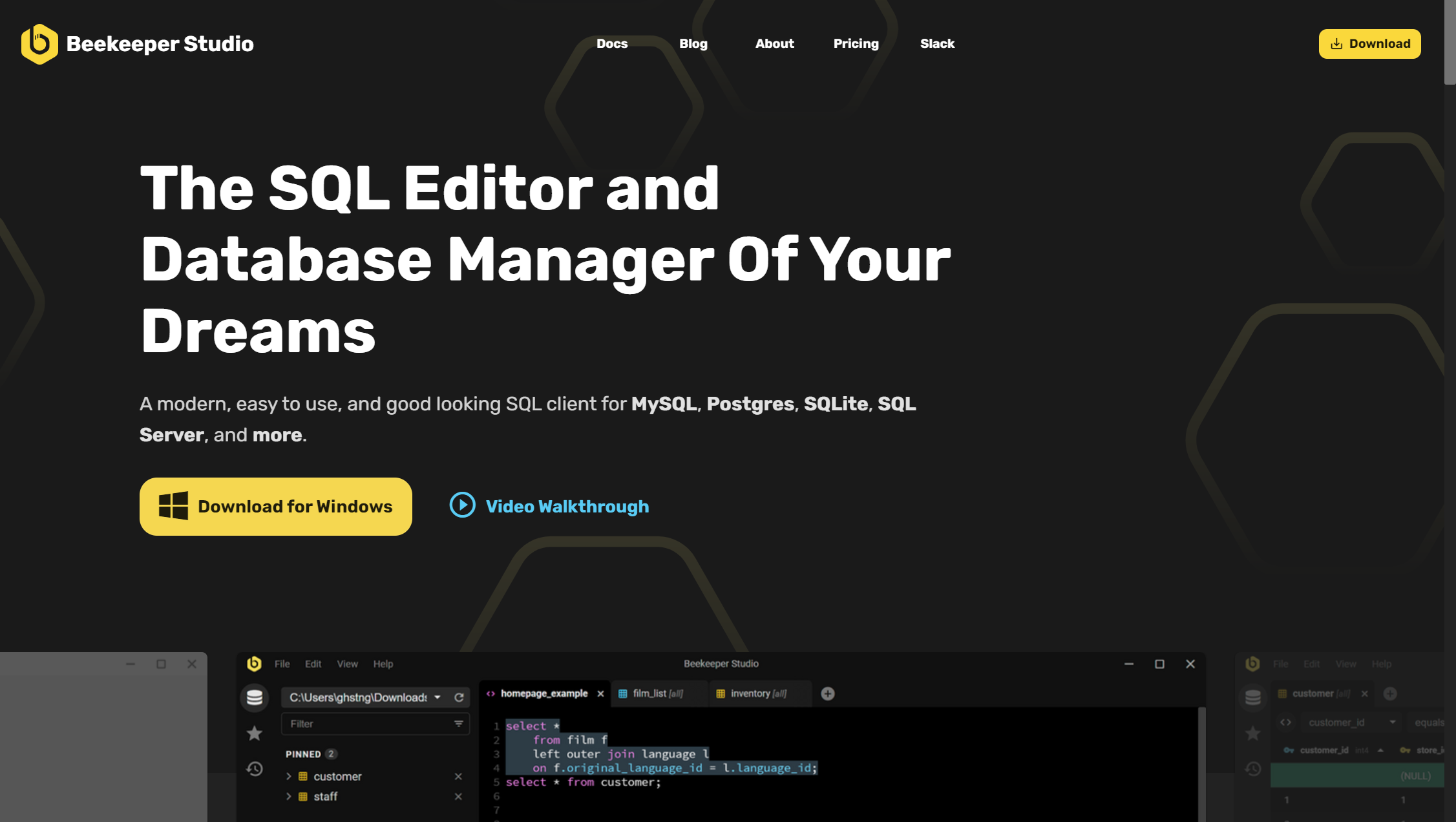Screen dimensions: 1456x822
Task: Select the database tables sidebar icon
Action: (255, 697)
